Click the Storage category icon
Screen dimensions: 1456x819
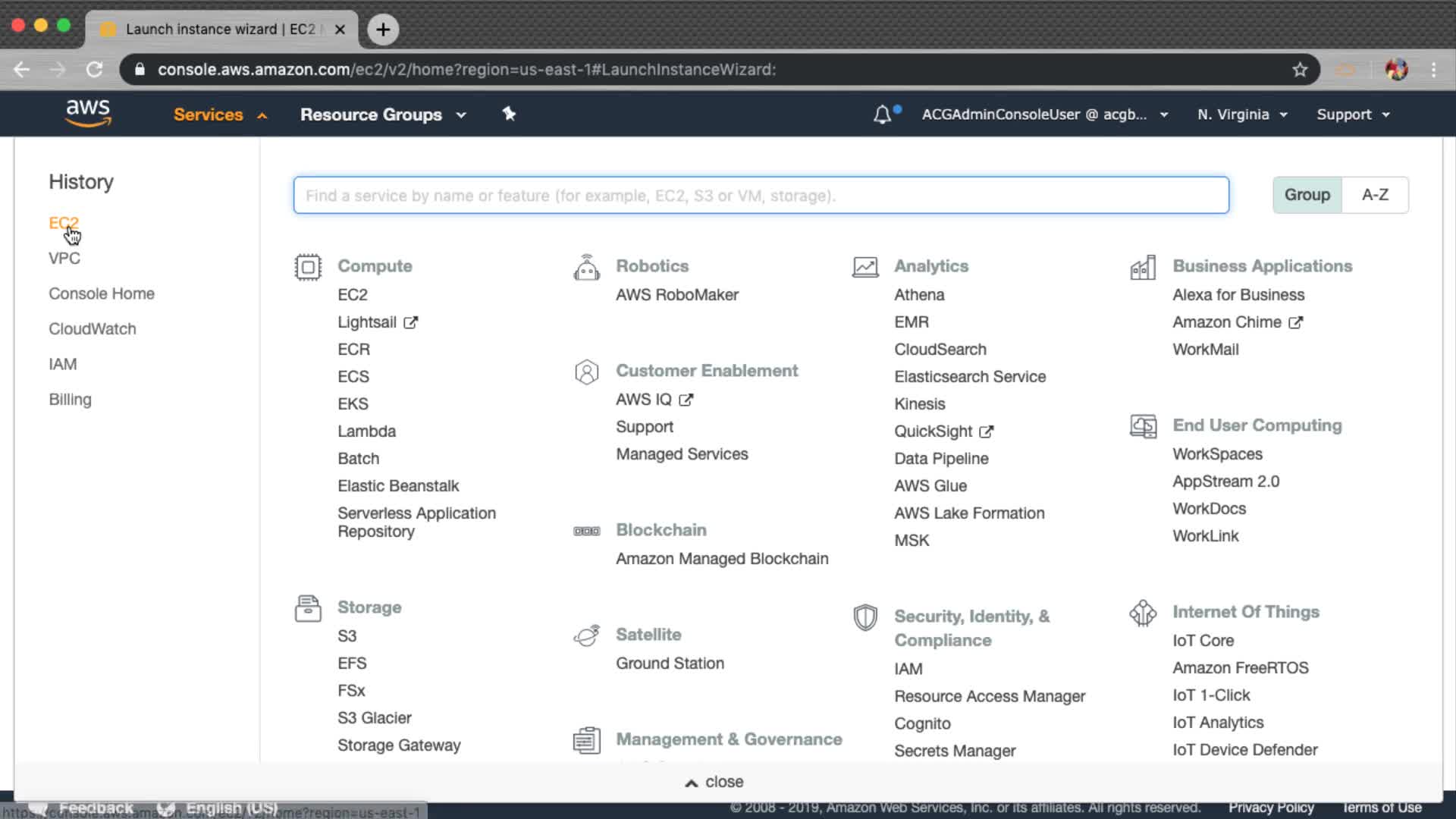click(x=308, y=608)
